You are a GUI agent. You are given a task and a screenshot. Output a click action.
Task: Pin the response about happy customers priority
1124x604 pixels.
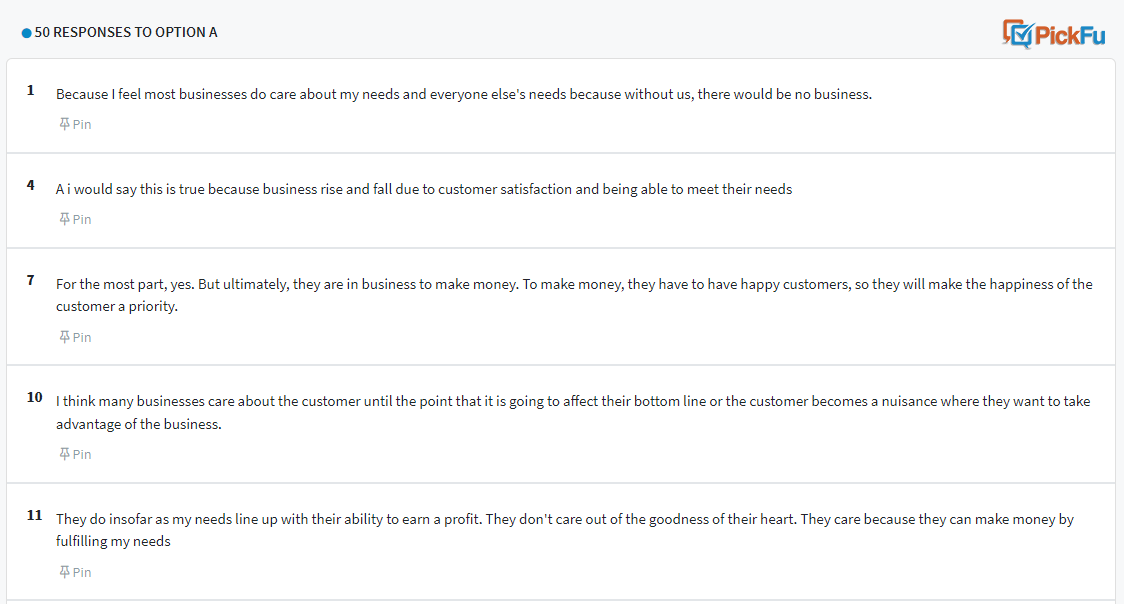(75, 337)
